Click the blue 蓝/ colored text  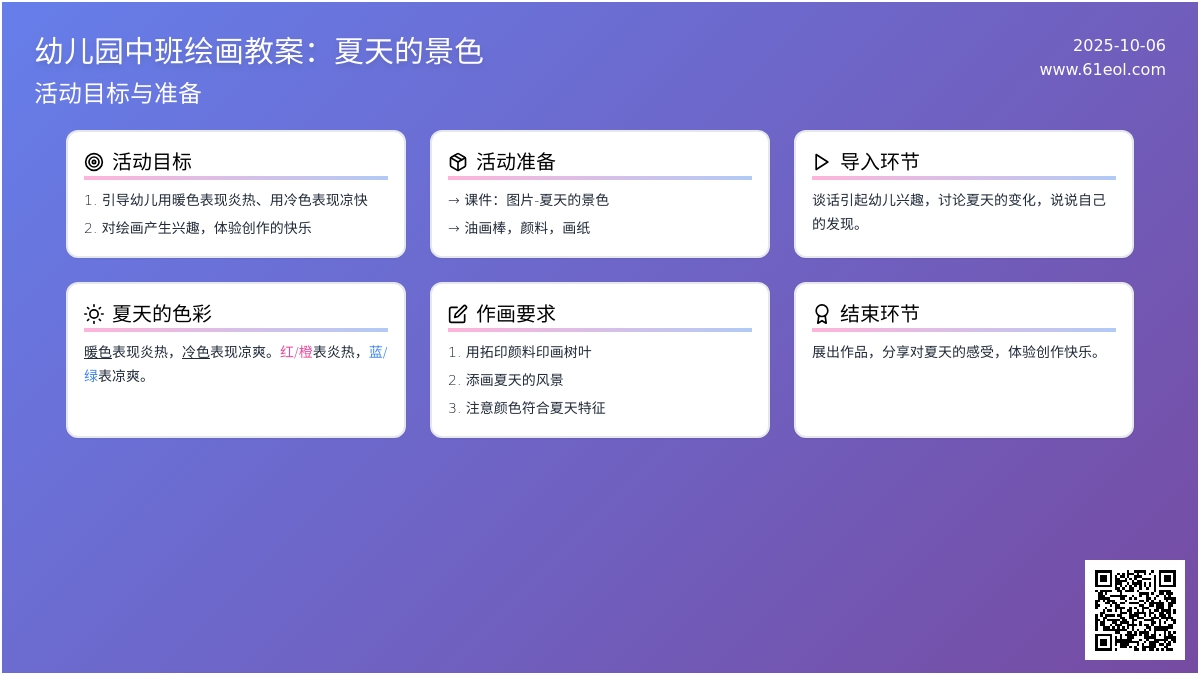(x=378, y=352)
